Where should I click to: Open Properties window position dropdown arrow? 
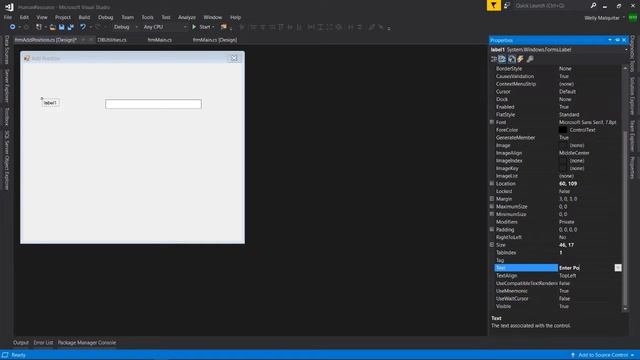click(x=610, y=40)
